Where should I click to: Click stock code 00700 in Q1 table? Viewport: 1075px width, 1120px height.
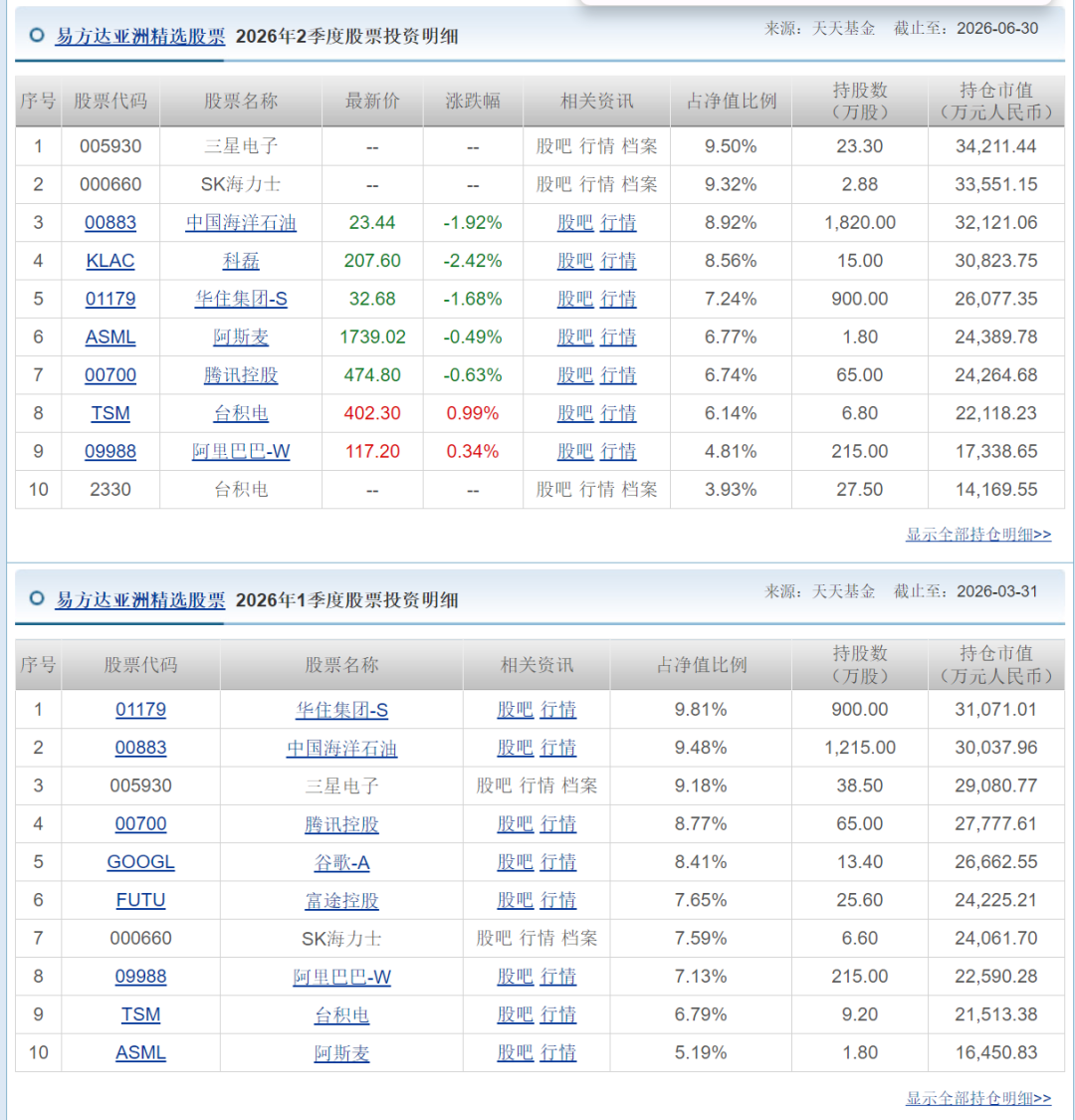click(x=140, y=824)
